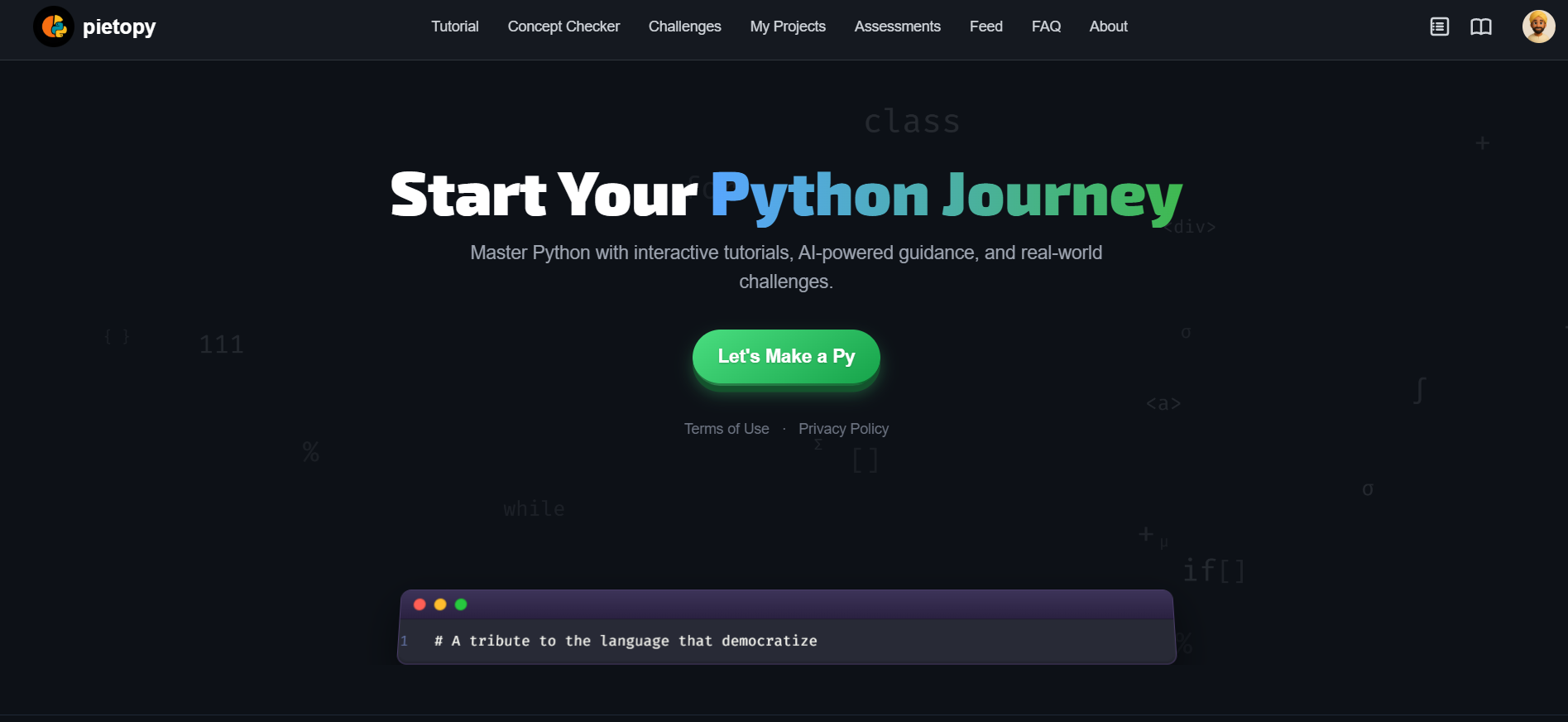Click the pietopy python logo icon
Viewport: 1568px width, 722px height.
click(x=54, y=26)
